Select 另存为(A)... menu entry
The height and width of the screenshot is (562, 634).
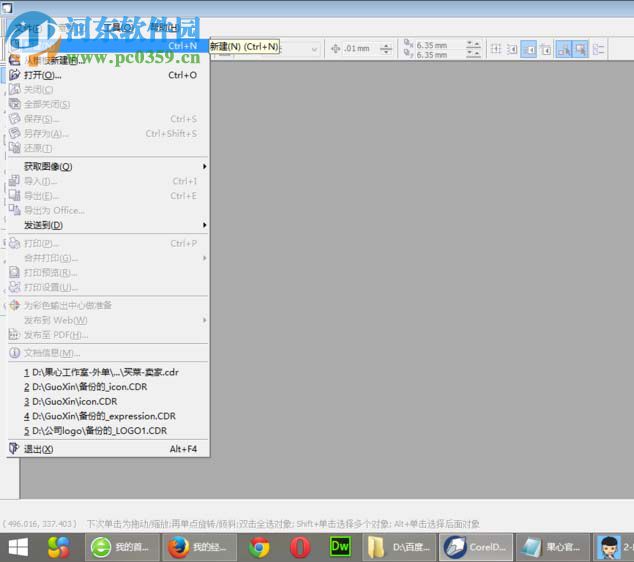[108, 133]
